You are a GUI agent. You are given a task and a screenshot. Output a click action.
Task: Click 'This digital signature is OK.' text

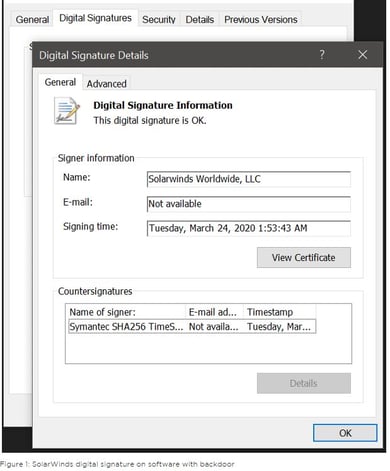[x=150, y=120]
